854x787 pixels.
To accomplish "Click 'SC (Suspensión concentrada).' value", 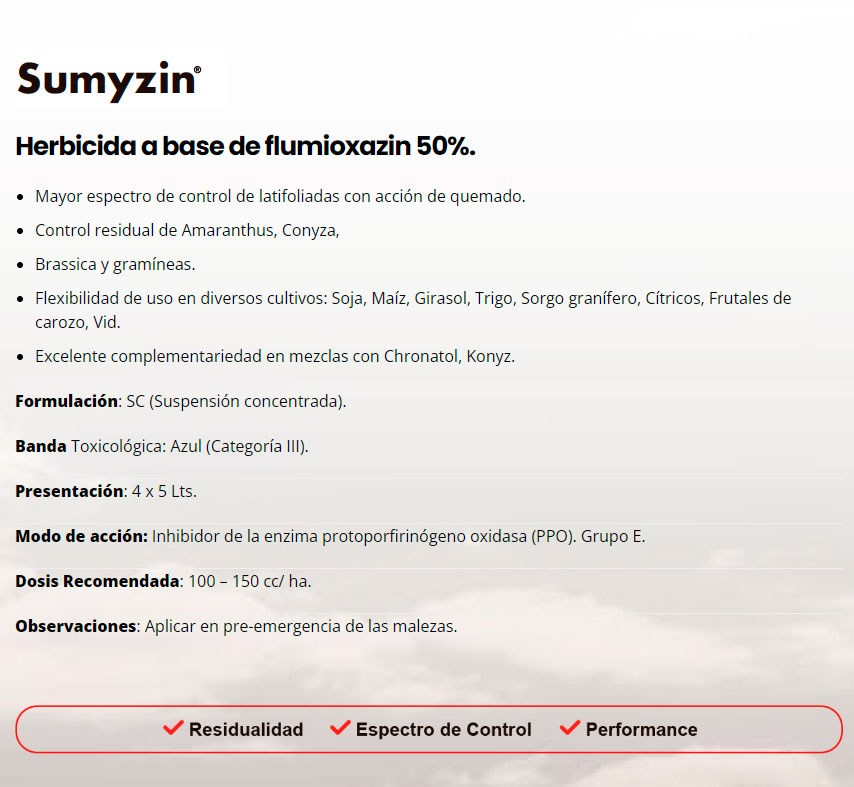I will (236, 401).
